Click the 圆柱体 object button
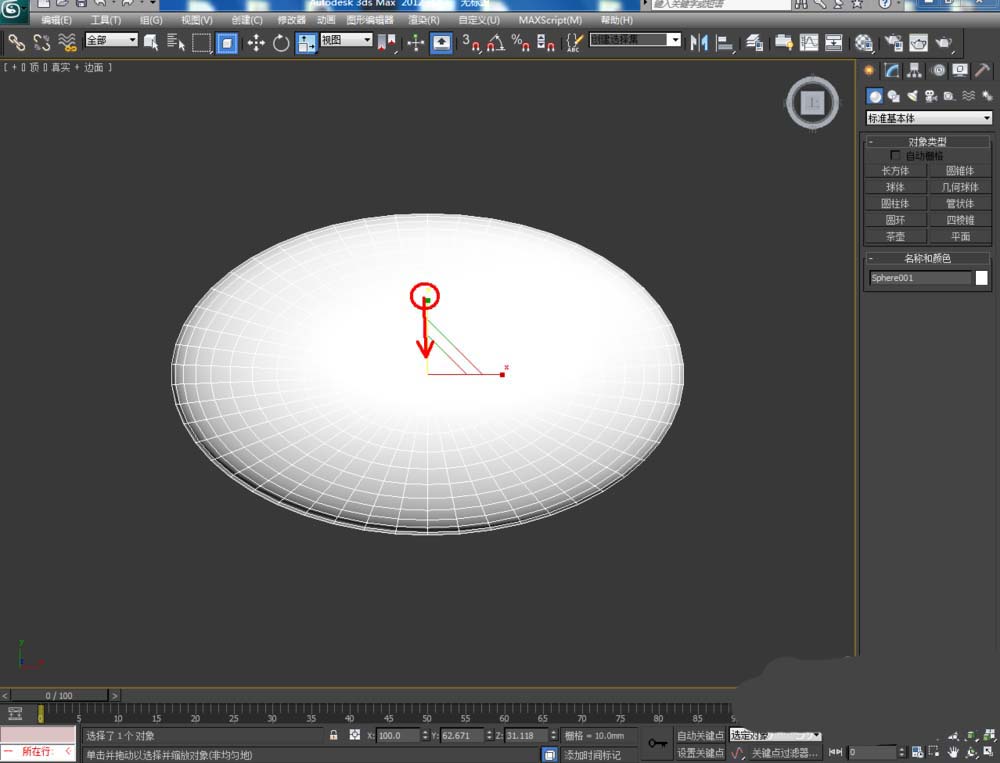1000x763 pixels. coord(895,203)
